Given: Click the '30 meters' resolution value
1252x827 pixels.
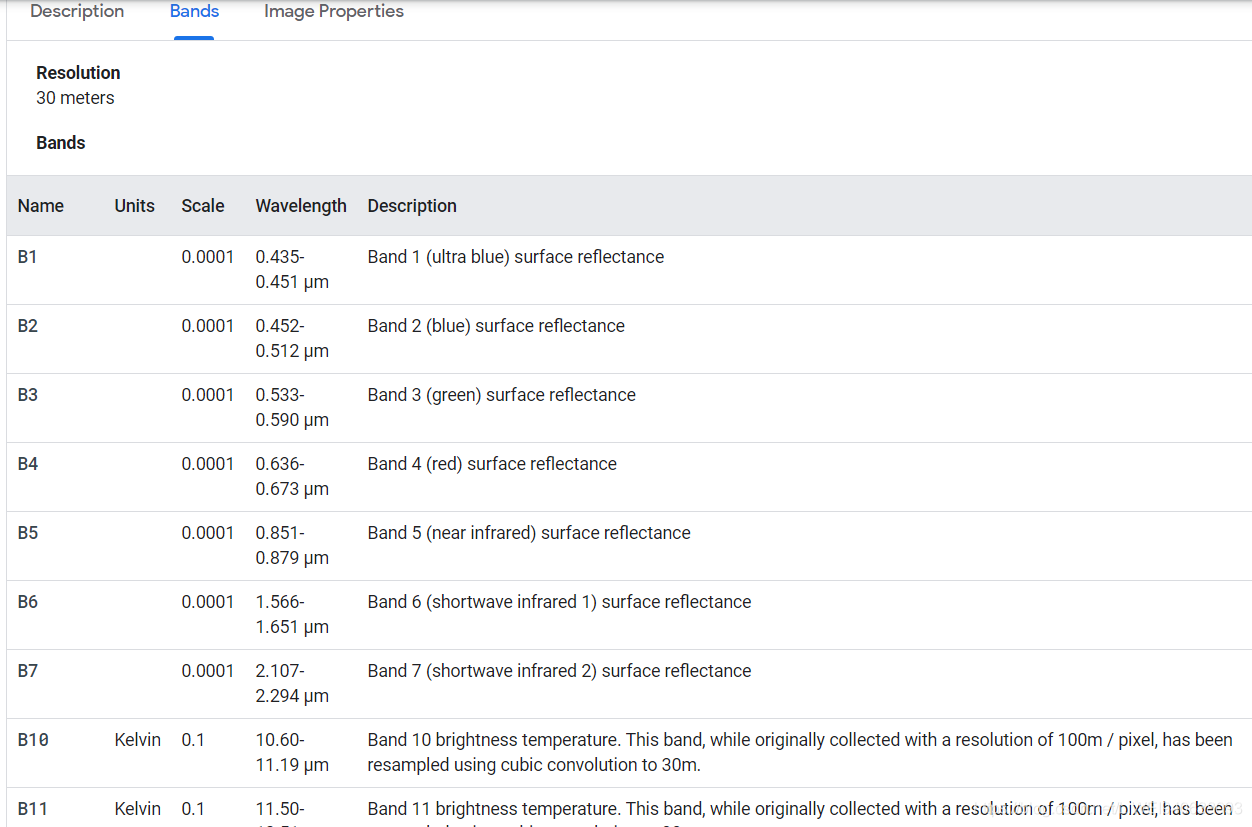Looking at the screenshot, I should [75, 98].
